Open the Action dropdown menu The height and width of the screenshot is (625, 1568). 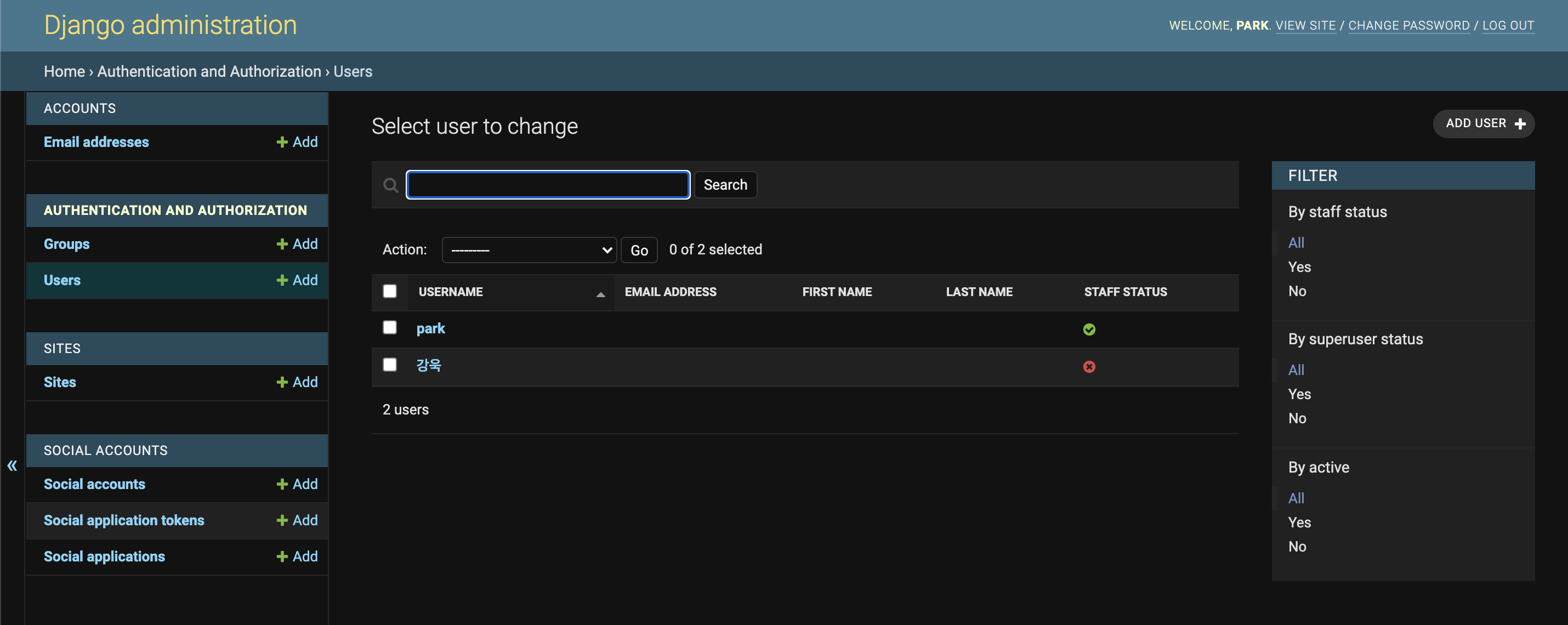(x=529, y=250)
